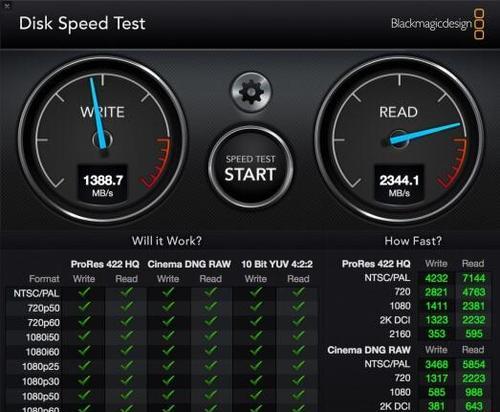Click the READ gauge 2344.1 MB/s readout

399,184
